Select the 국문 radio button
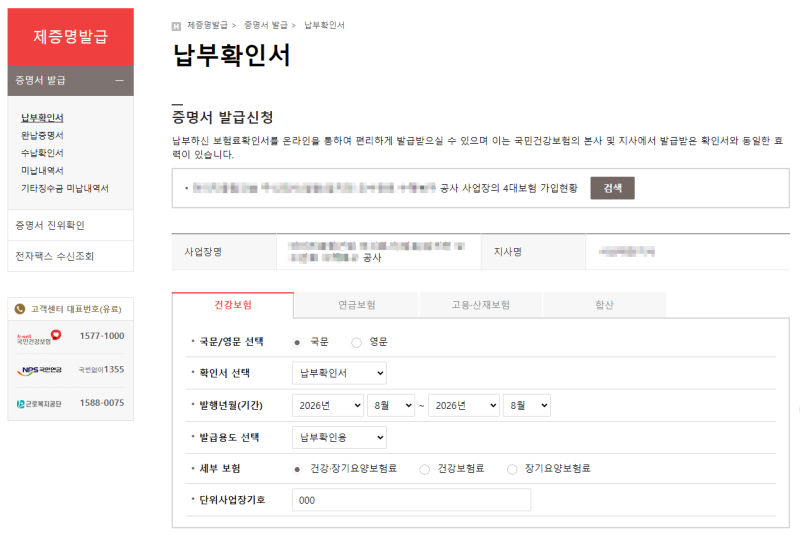The height and width of the screenshot is (539, 800). click(x=297, y=342)
